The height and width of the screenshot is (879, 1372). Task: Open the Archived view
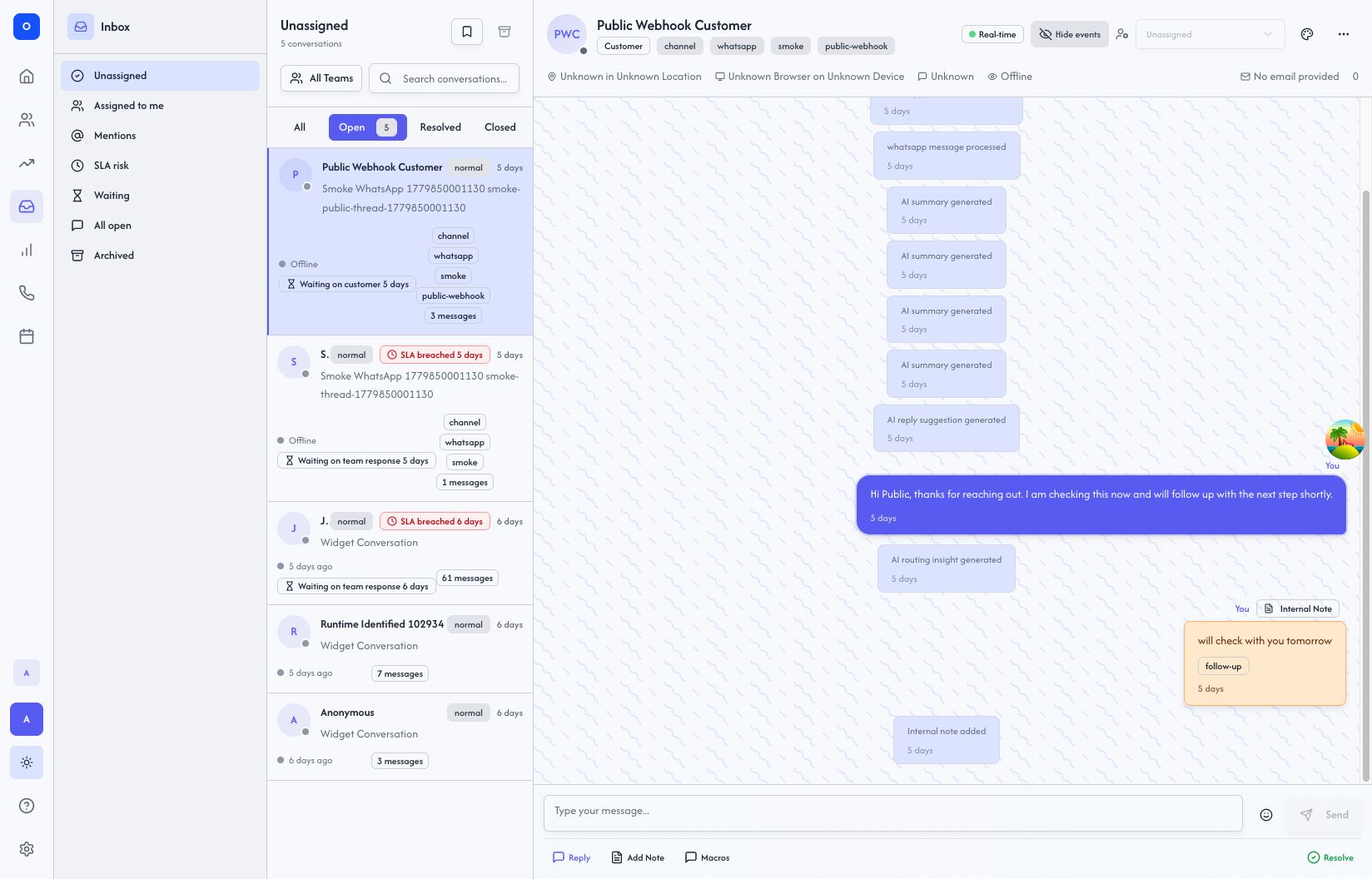(x=160, y=256)
